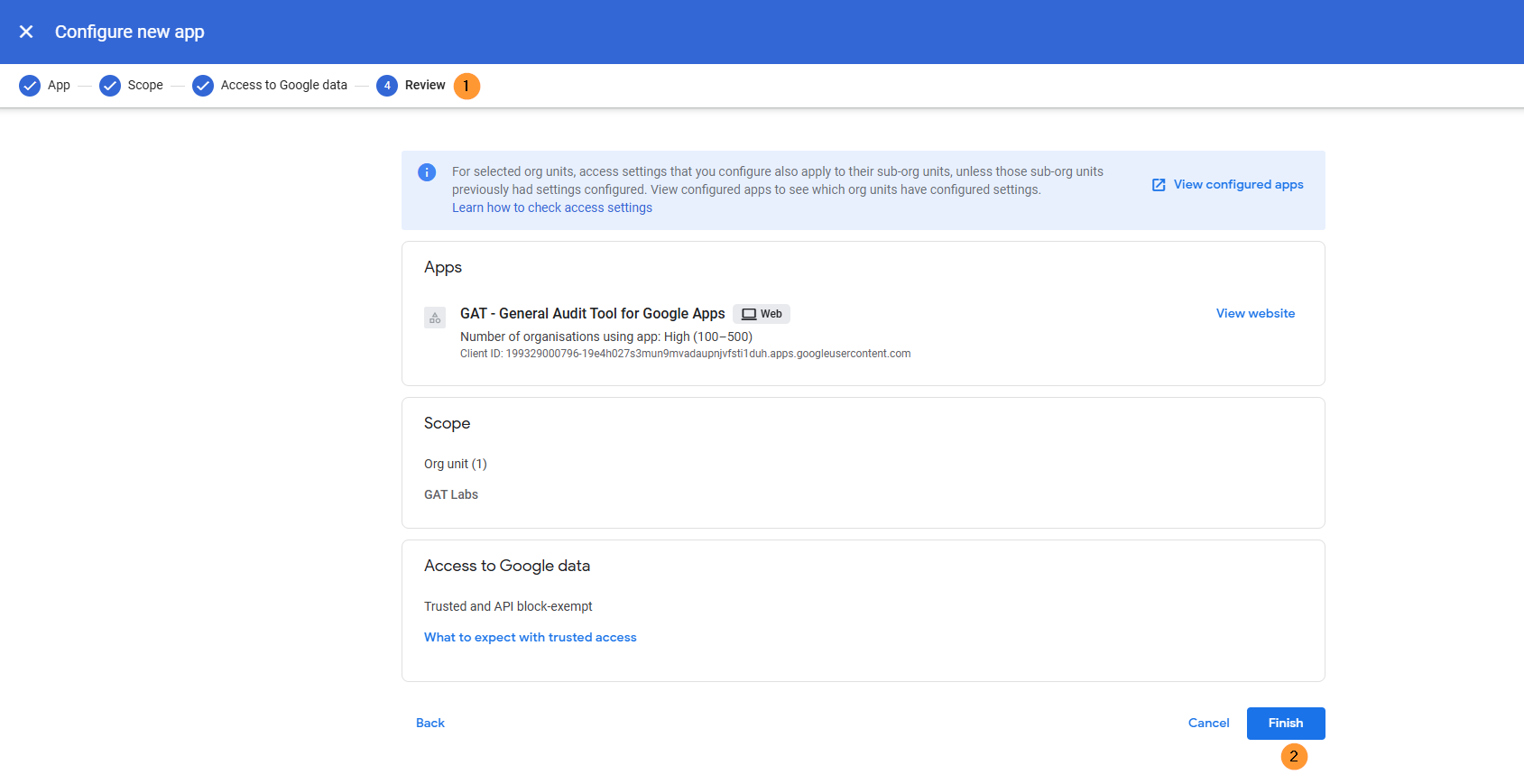Open View configured apps link

1238,185
